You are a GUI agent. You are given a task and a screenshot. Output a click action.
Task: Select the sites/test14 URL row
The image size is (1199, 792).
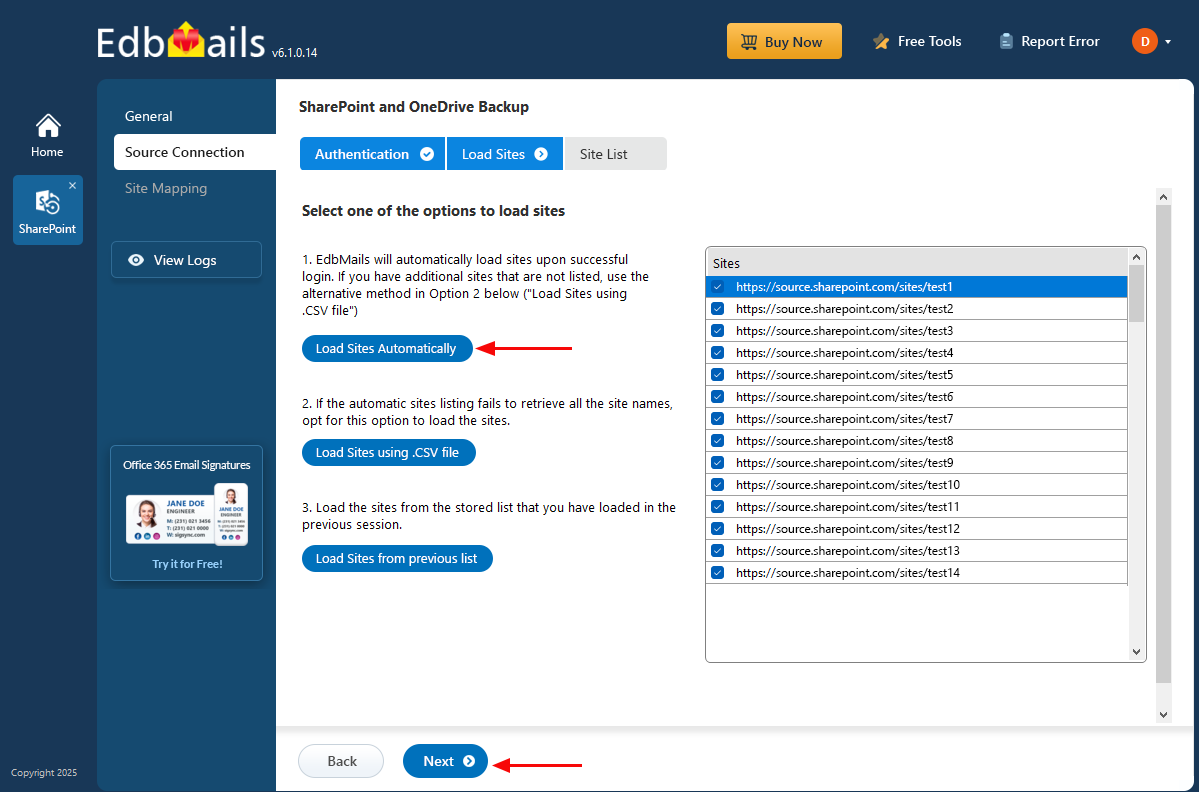point(917,573)
